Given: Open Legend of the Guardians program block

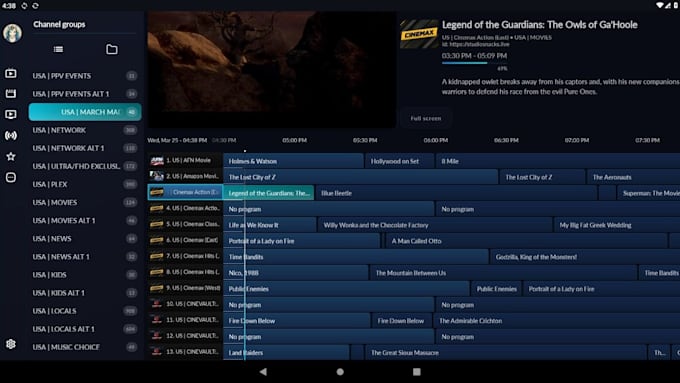Looking at the screenshot, I should [268, 193].
